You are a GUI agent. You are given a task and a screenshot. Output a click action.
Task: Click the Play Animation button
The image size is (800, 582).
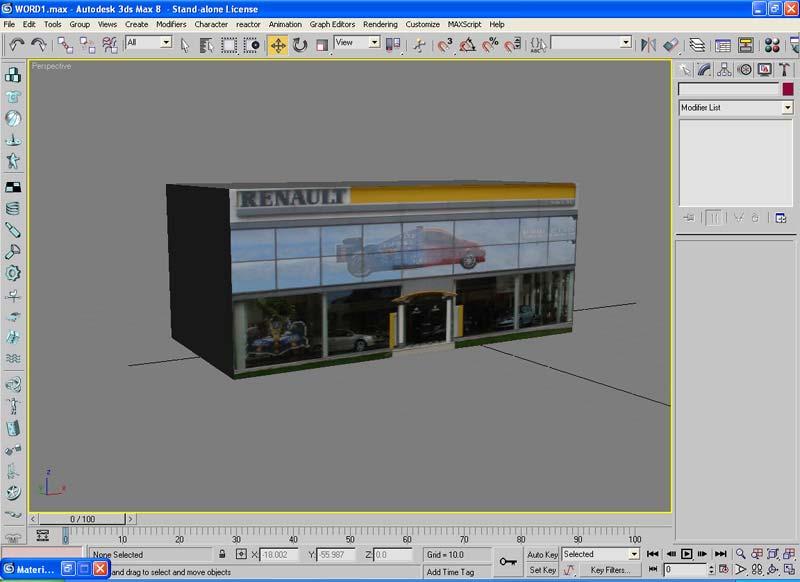coord(687,554)
